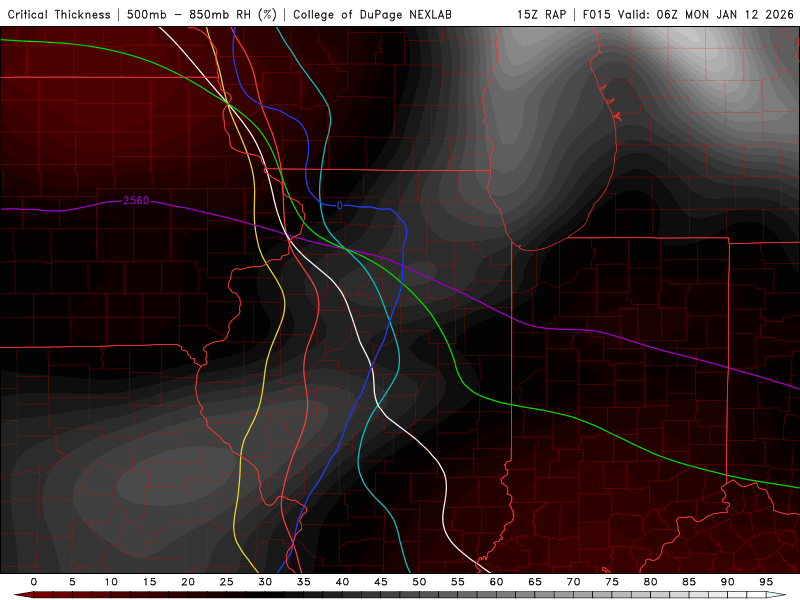Click the "Critical Thickness" title text
Screen dimensions: 800x600
tap(59, 14)
